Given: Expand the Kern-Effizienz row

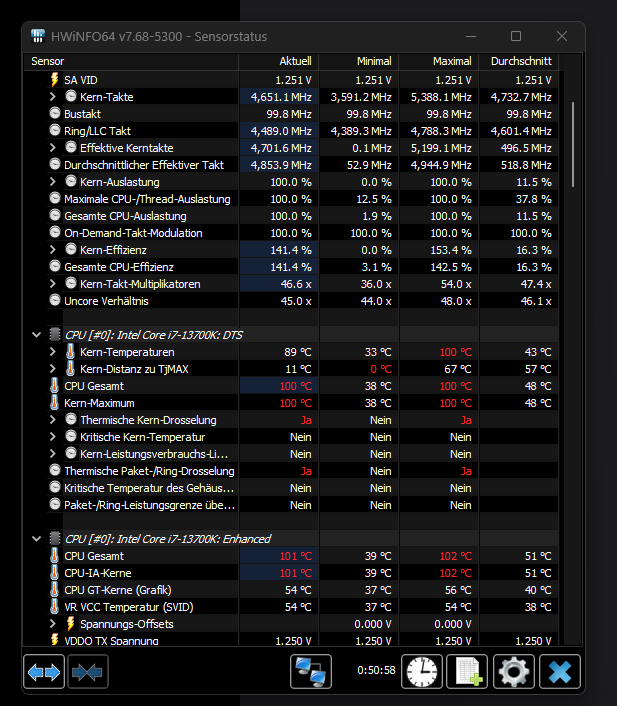Looking at the screenshot, I should [53, 250].
